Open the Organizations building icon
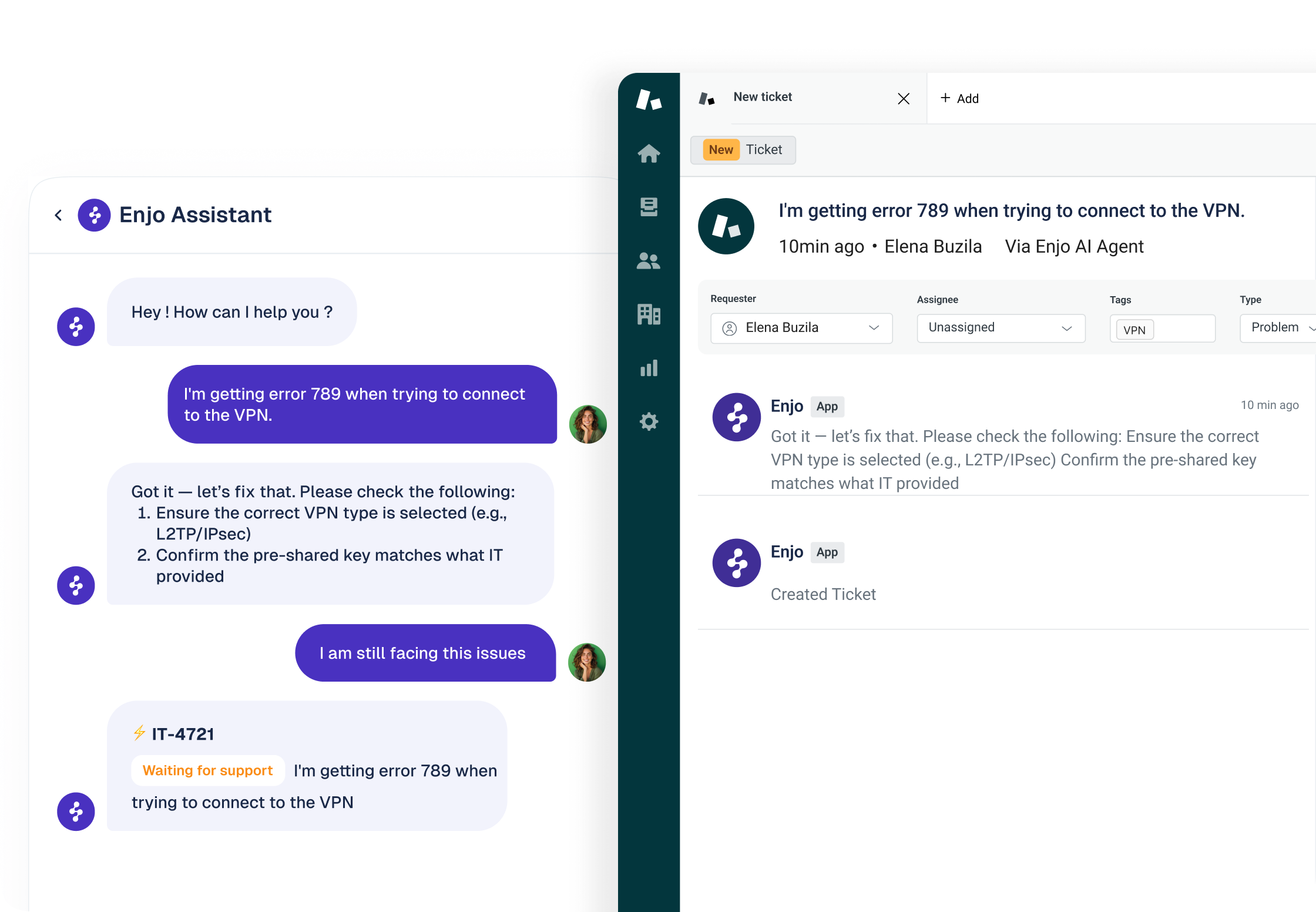 point(649,314)
